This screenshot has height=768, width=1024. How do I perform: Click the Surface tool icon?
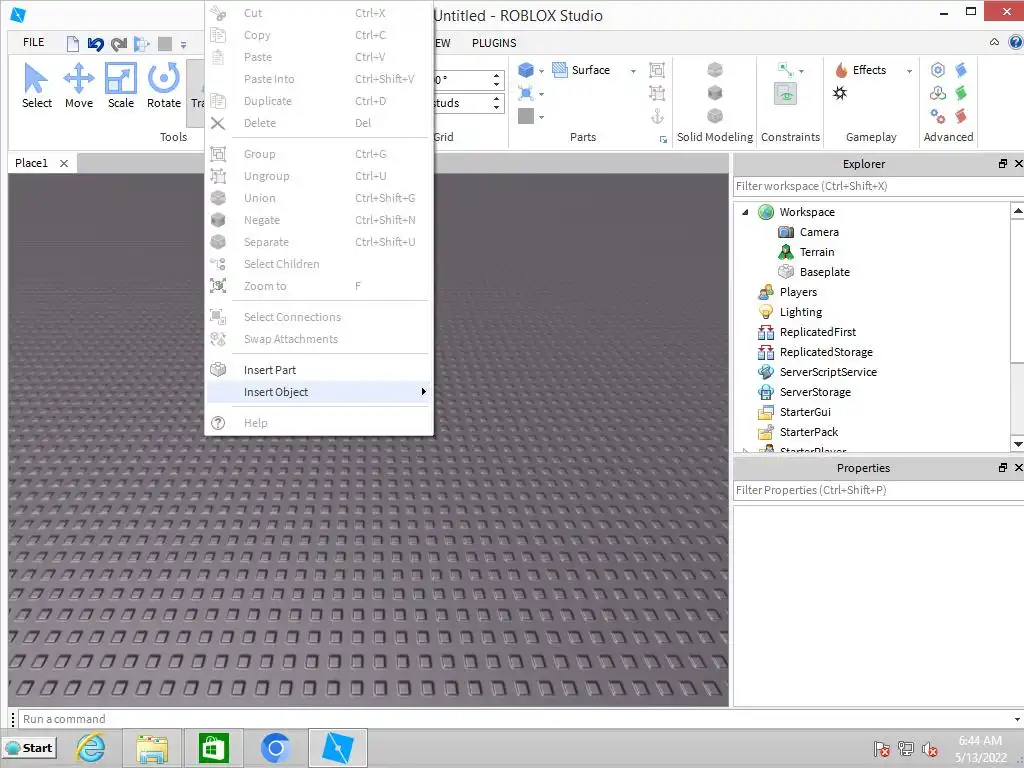coord(560,70)
